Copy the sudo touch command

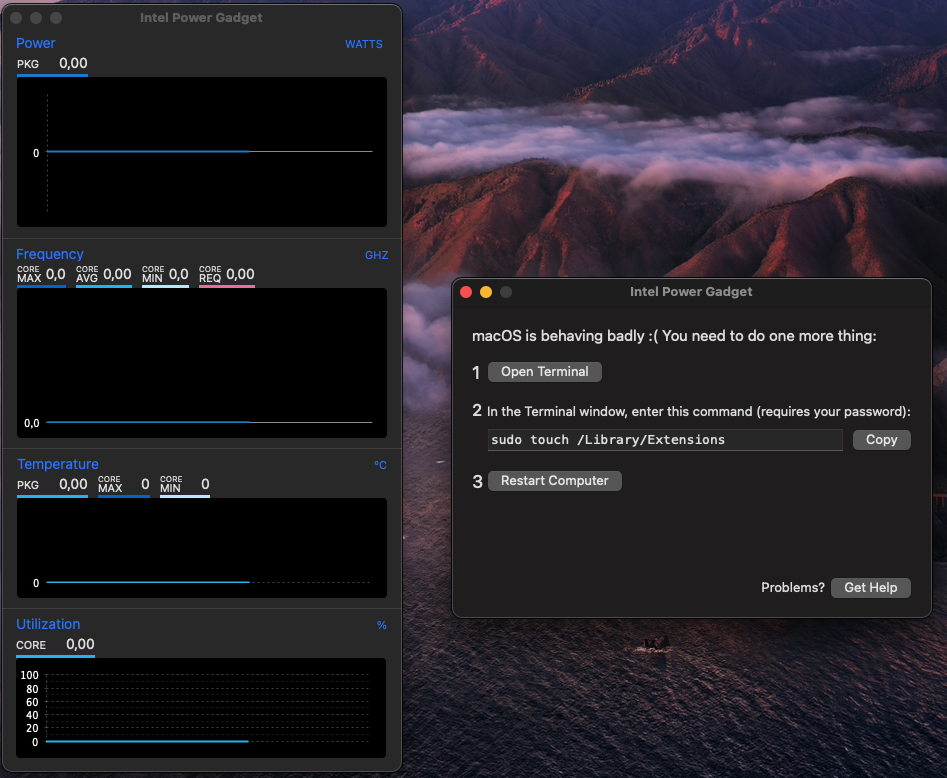click(881, 440)
